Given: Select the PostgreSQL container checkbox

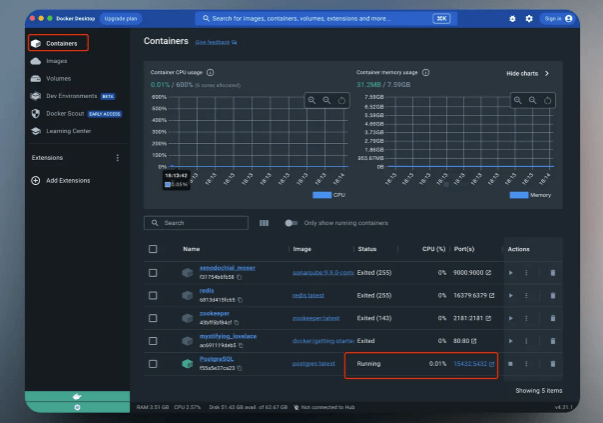Looking at the screenshot, I should click(153, 364).
